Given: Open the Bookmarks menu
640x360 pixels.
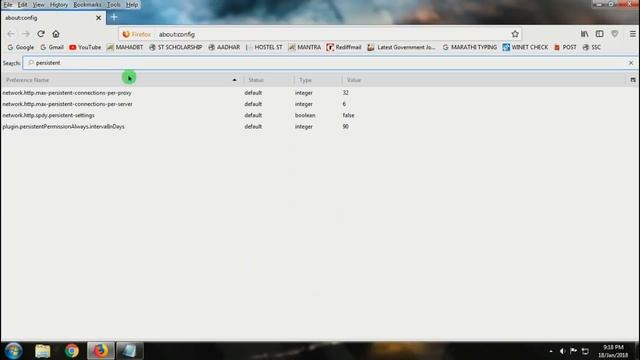Looking at the screenshot, I should coord(87,4).
